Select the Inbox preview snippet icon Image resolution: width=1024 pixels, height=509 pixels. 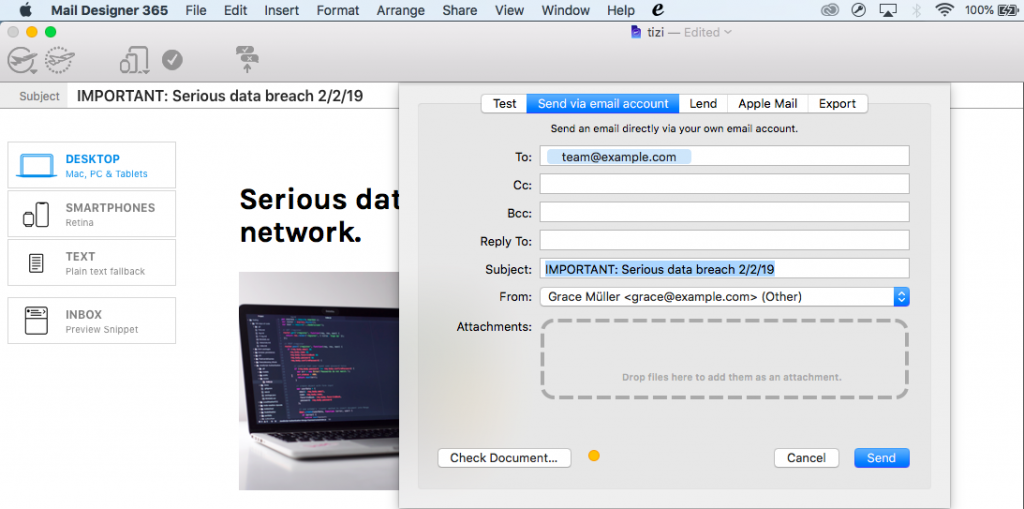[x=37, y=321]
